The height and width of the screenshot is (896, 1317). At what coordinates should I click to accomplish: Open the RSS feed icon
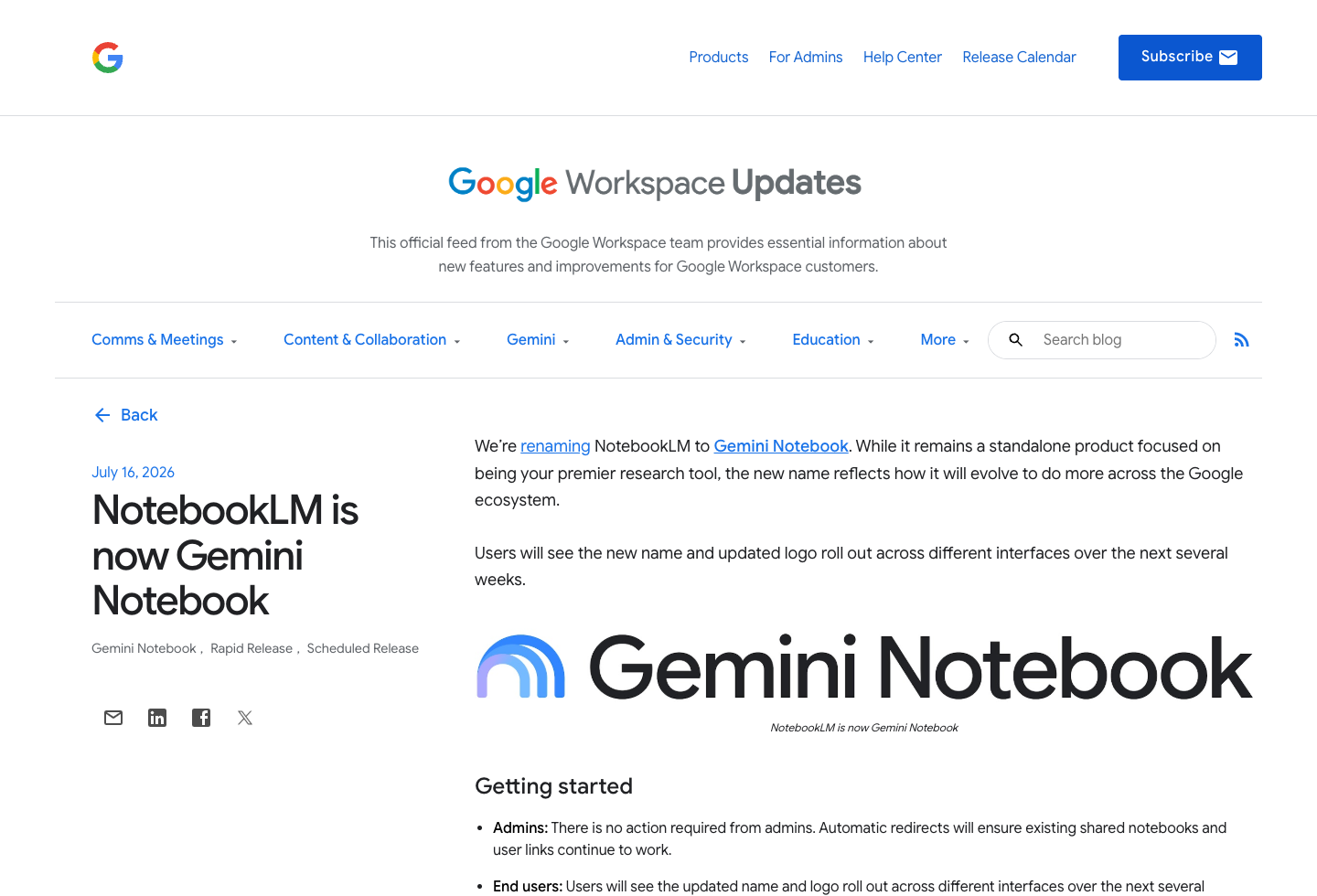[x=1241, y=340]
